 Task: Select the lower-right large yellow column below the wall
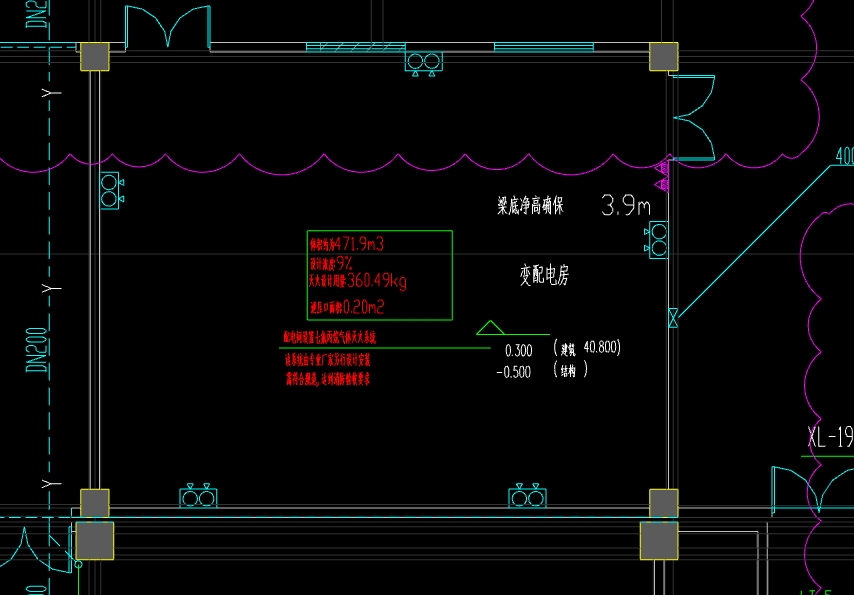click(659, 541)
